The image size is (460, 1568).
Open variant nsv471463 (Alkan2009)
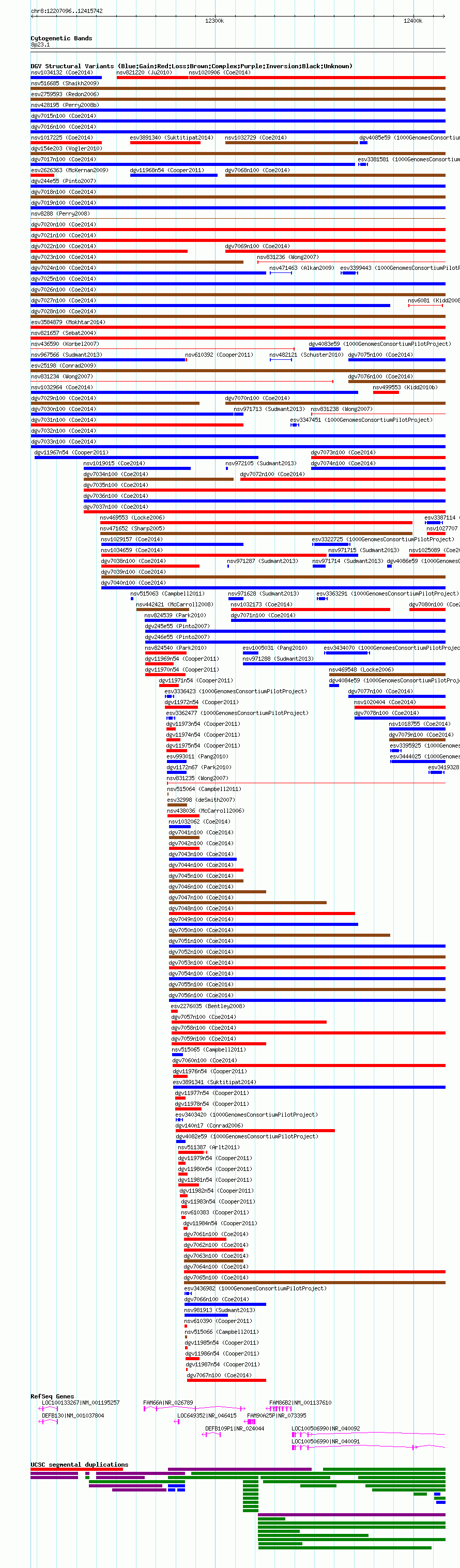[302, 268]
